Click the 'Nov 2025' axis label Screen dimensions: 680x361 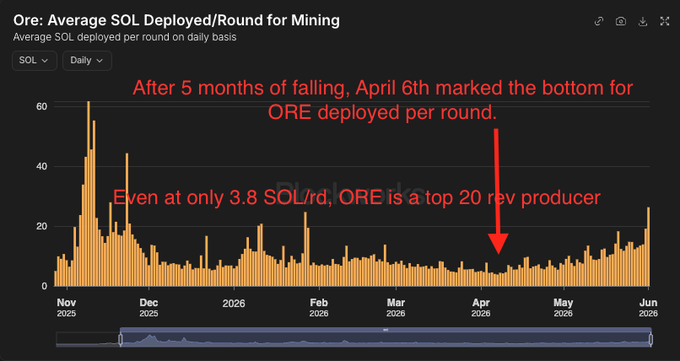(x=66, y=308)
